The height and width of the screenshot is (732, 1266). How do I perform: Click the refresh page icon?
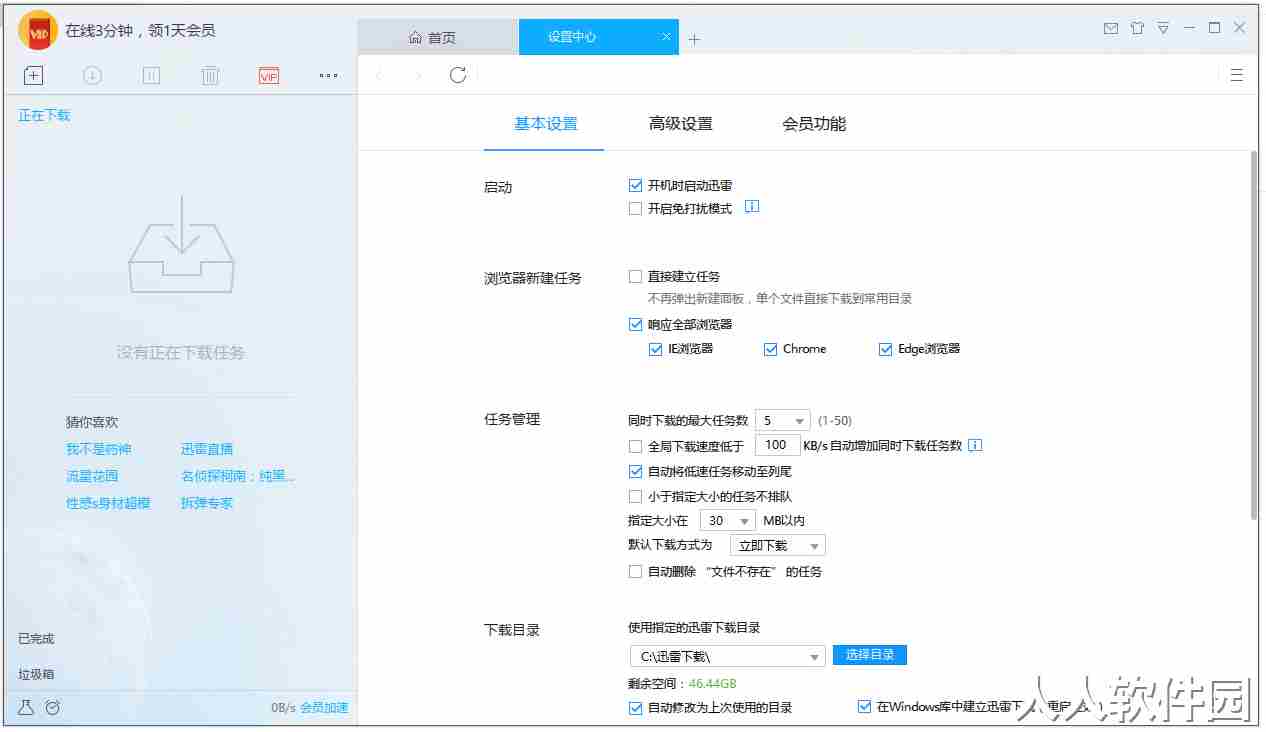(x=458, y=75)
